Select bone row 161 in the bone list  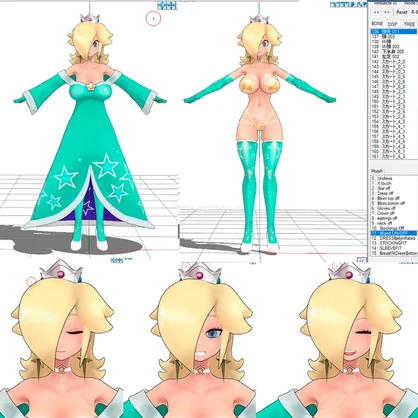coord(394,156)
